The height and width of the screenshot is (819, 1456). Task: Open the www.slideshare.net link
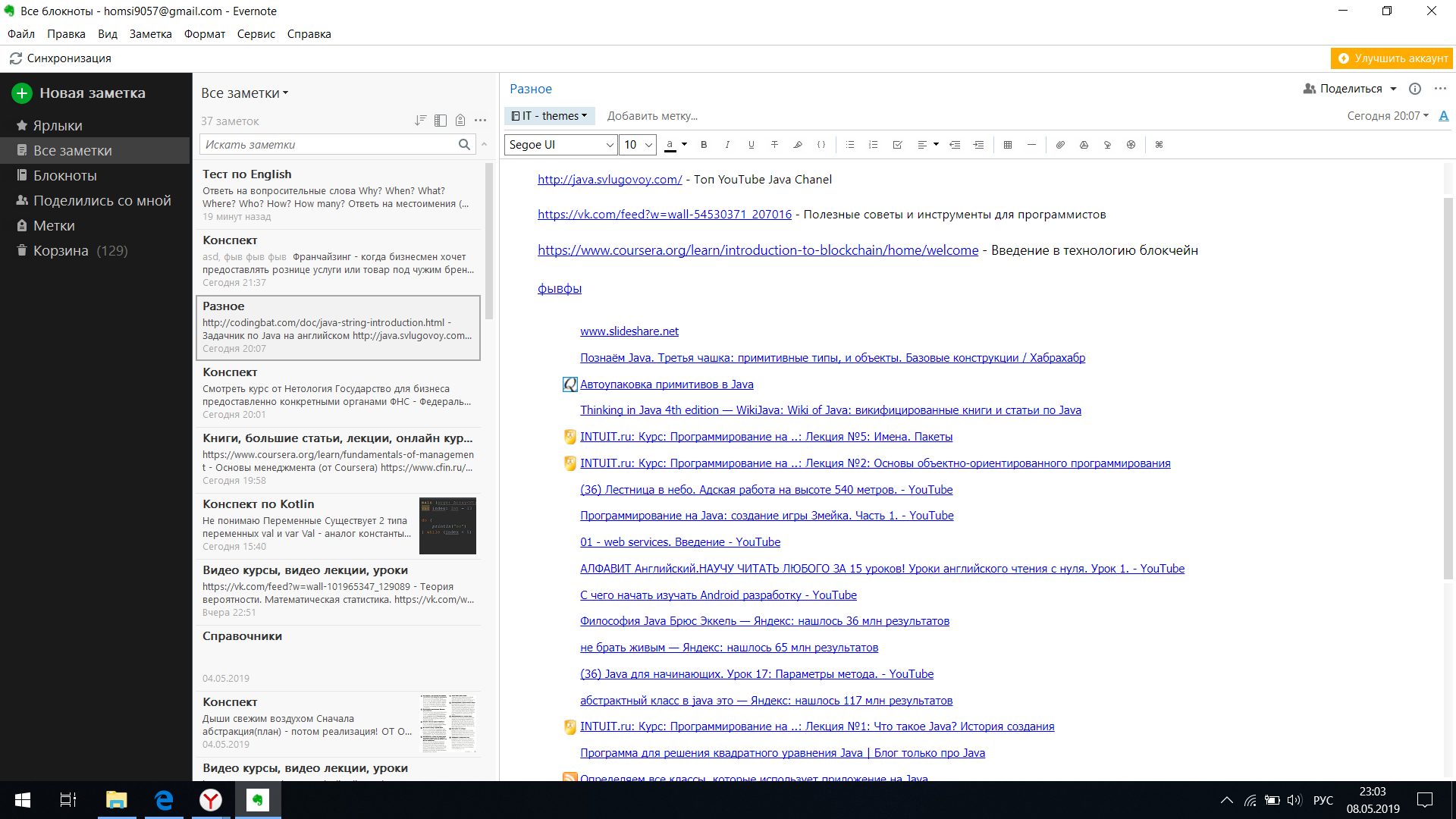pyautogui.click(x=629, y=331)
